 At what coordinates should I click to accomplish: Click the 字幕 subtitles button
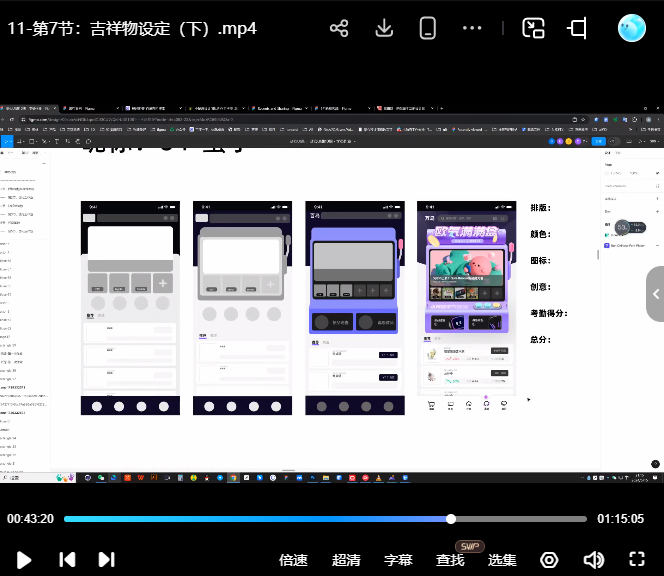point(398,560)
